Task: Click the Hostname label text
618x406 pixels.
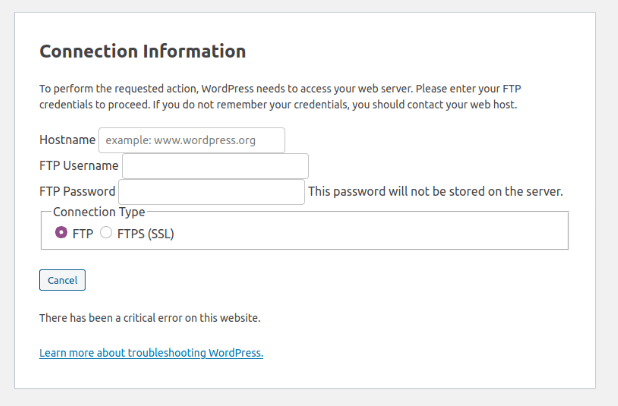Action: tap(67, 140)
